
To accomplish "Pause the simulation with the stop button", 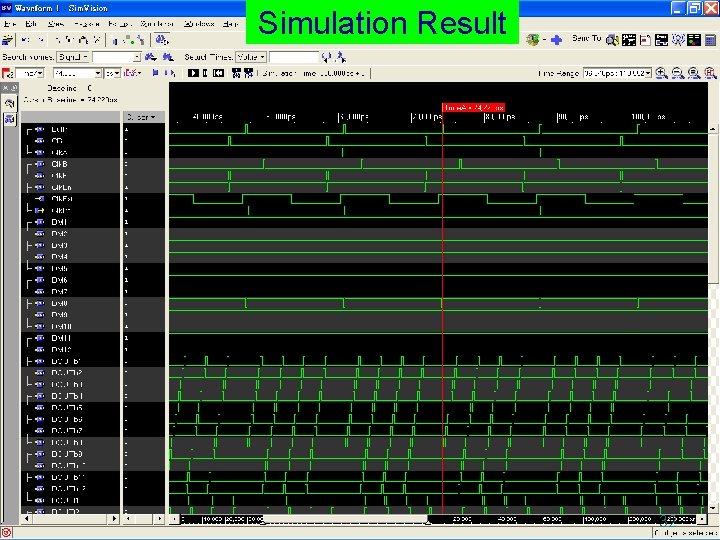I will (x=205, y=73).
